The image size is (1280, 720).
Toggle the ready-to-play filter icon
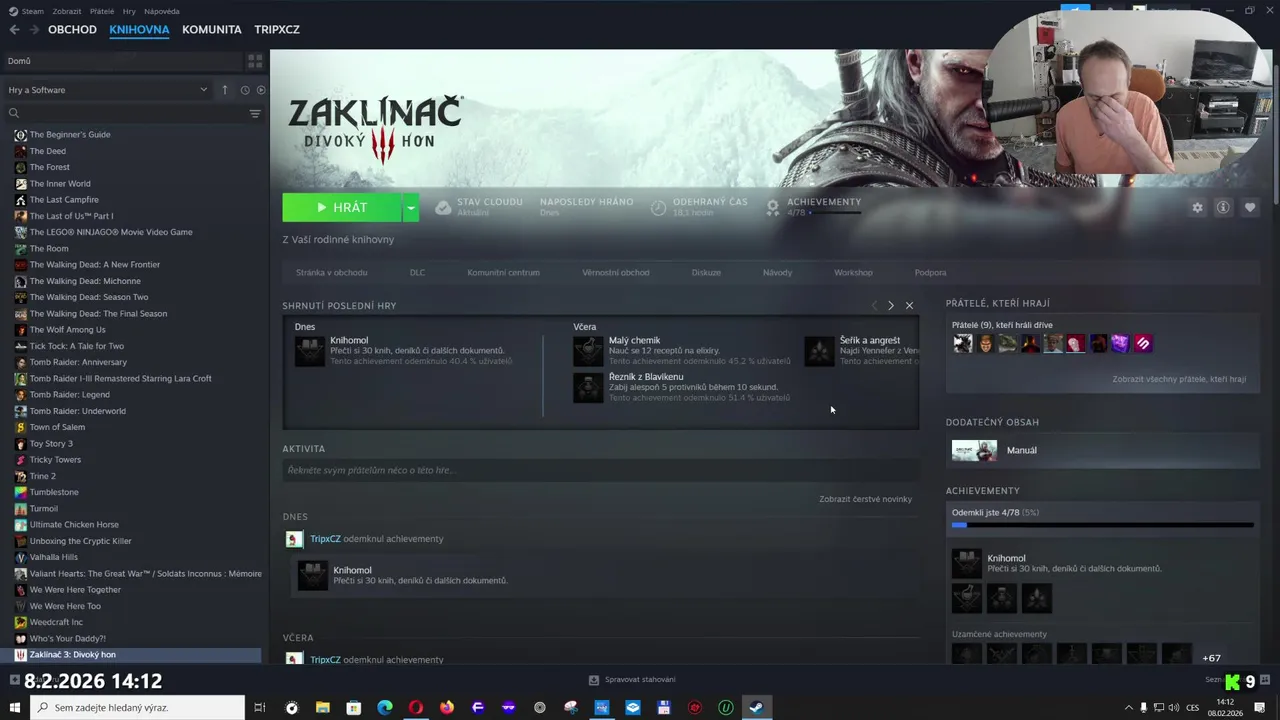(x=261, y=90)
